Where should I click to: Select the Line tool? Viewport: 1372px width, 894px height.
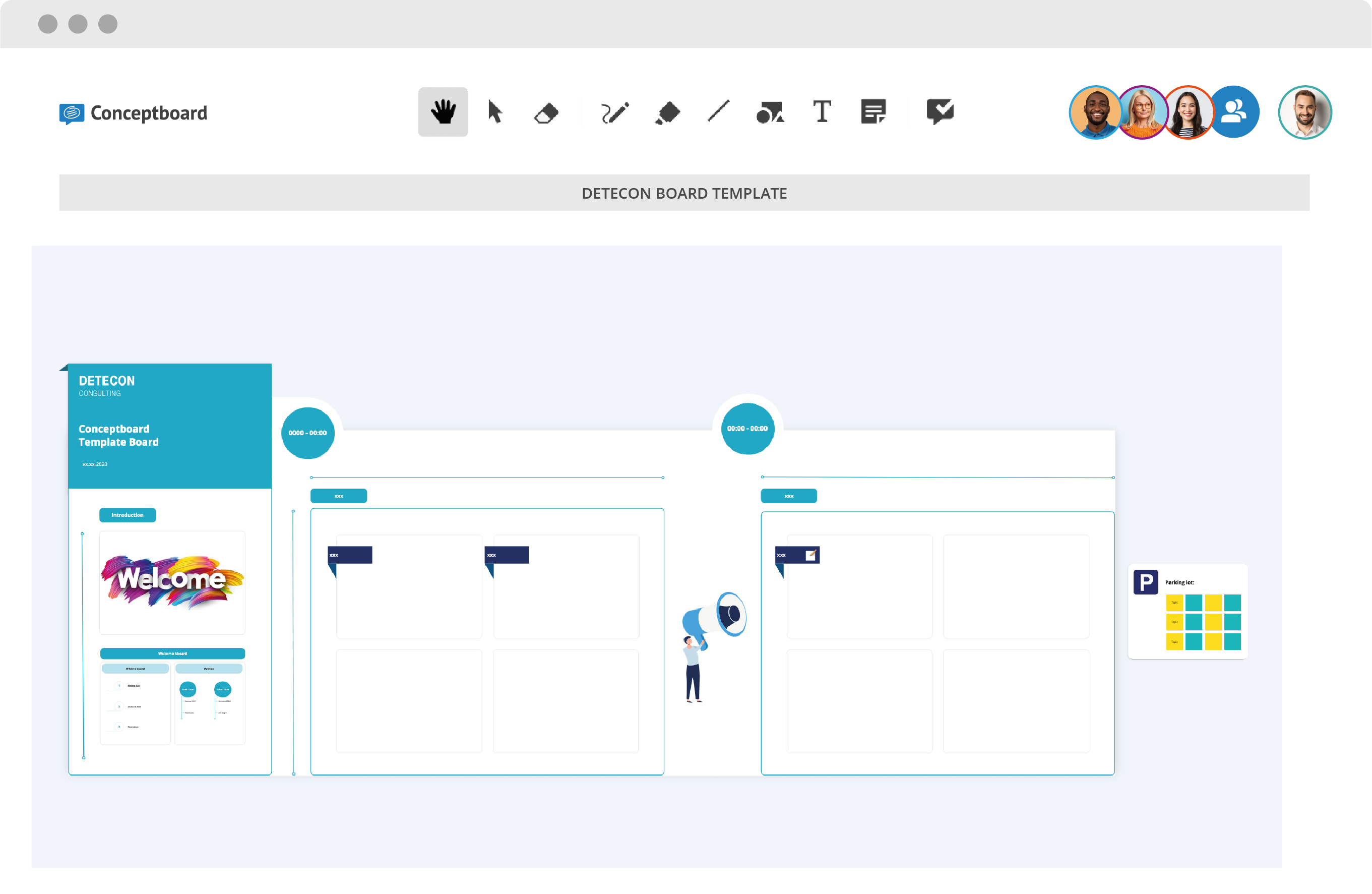pos(718,111)
